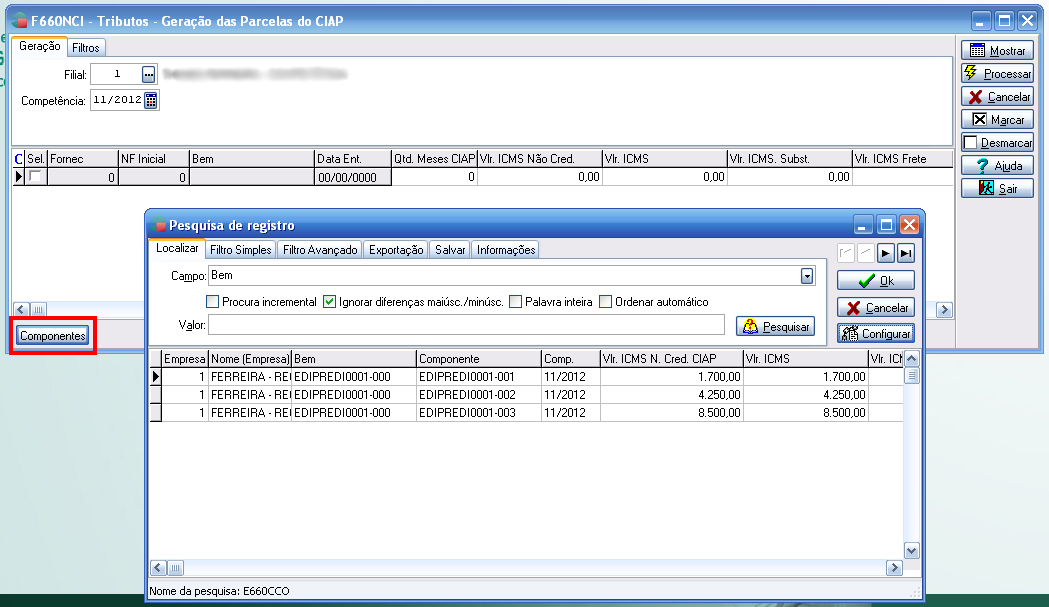Click the Componente column header
The image size is (1049, 607).
point(478,359)
